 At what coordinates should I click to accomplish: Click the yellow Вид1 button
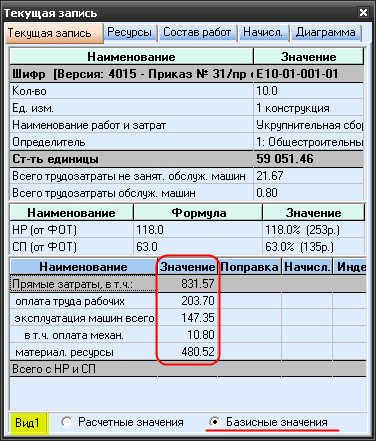tap(27, 423)
